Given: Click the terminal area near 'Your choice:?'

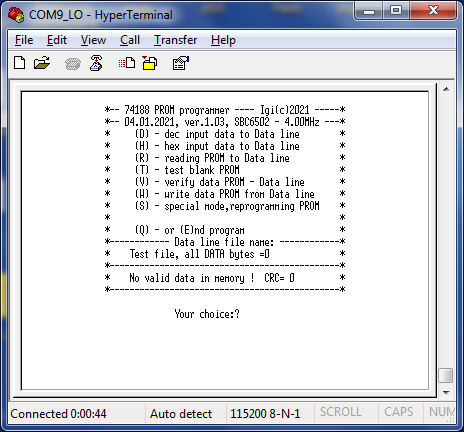Looking at the screenshot, I should (x=207, y=314).
